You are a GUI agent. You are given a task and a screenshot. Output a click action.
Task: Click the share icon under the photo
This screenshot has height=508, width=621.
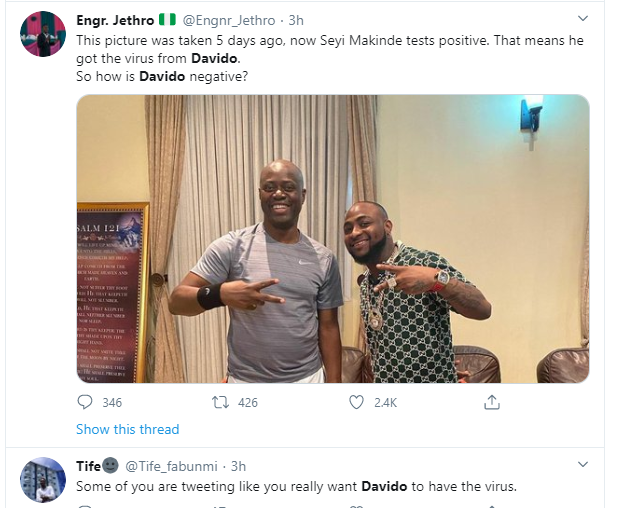coord(491,402)
